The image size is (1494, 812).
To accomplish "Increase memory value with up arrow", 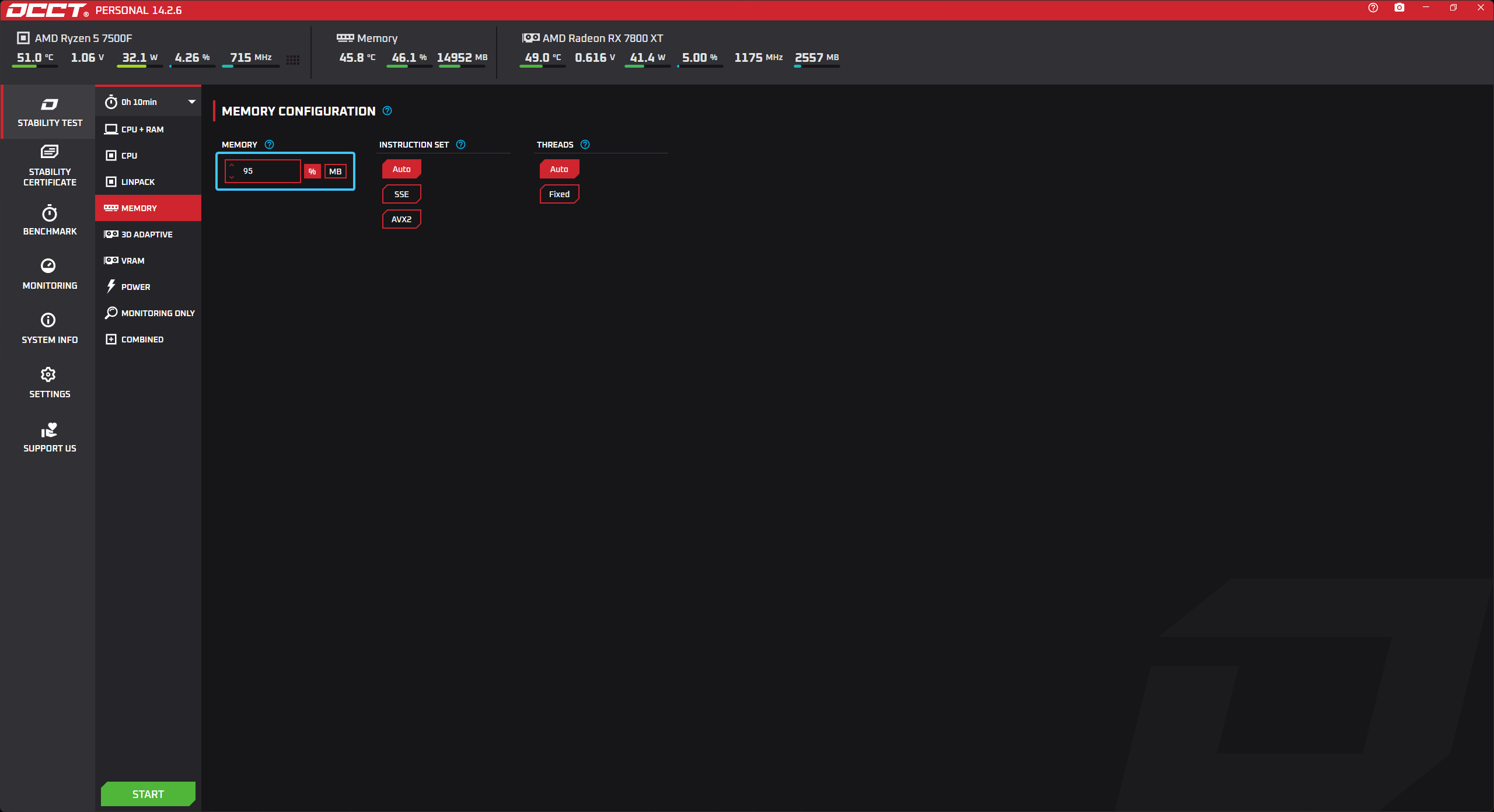I will coord(232,165).
